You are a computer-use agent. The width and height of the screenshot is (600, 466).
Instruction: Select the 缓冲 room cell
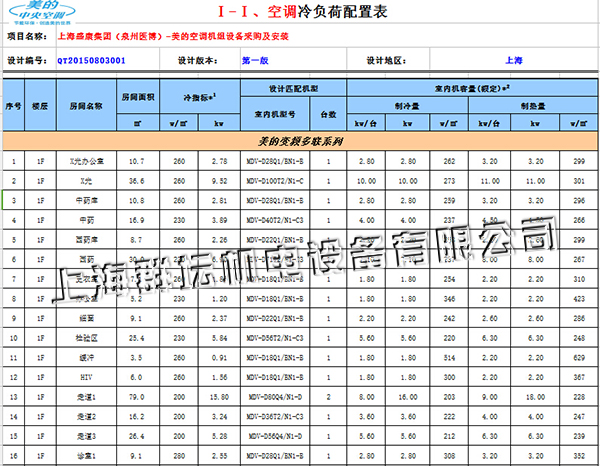tap(86, 358)
